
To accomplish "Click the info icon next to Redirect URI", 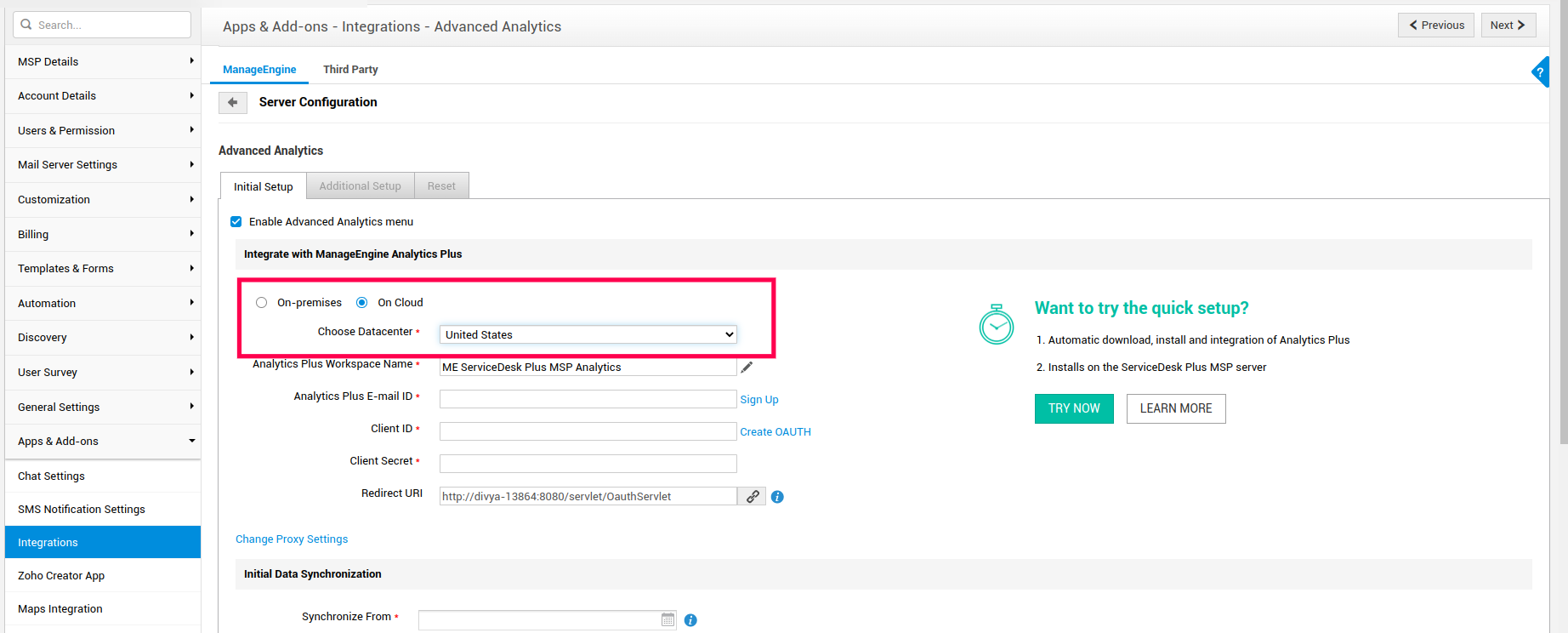I will [777, 497].
